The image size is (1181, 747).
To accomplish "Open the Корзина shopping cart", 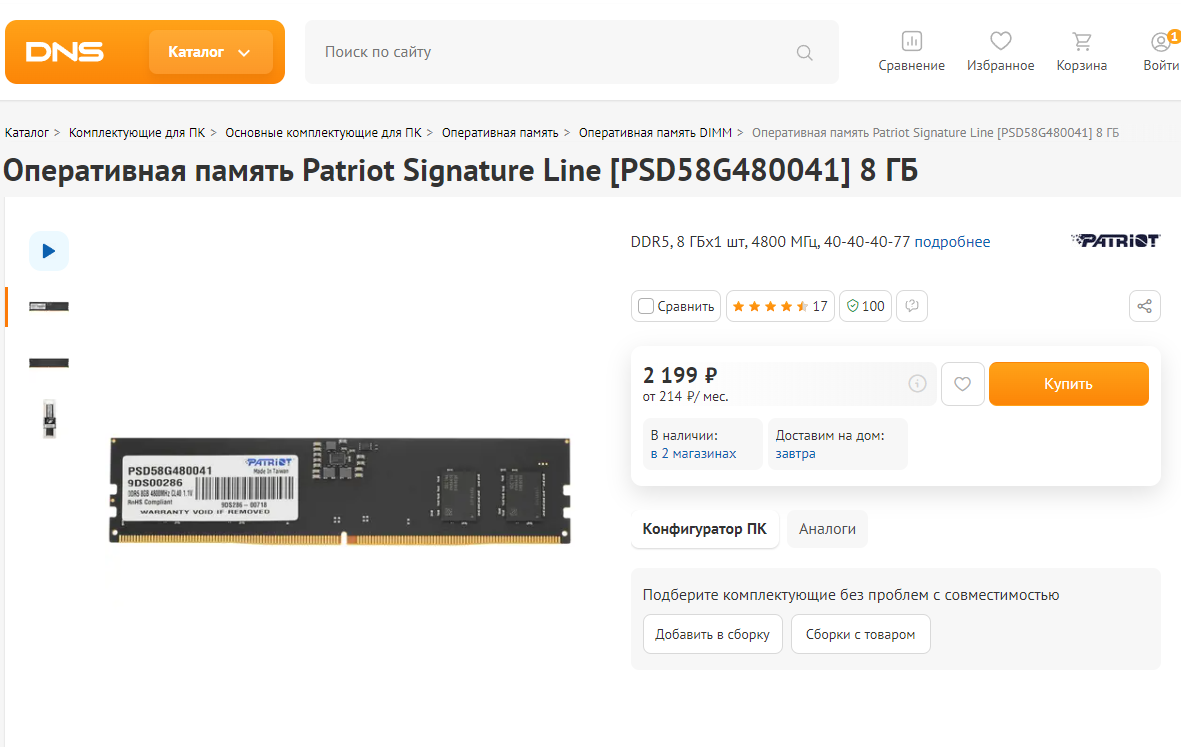I will (x=1082, y=41).
